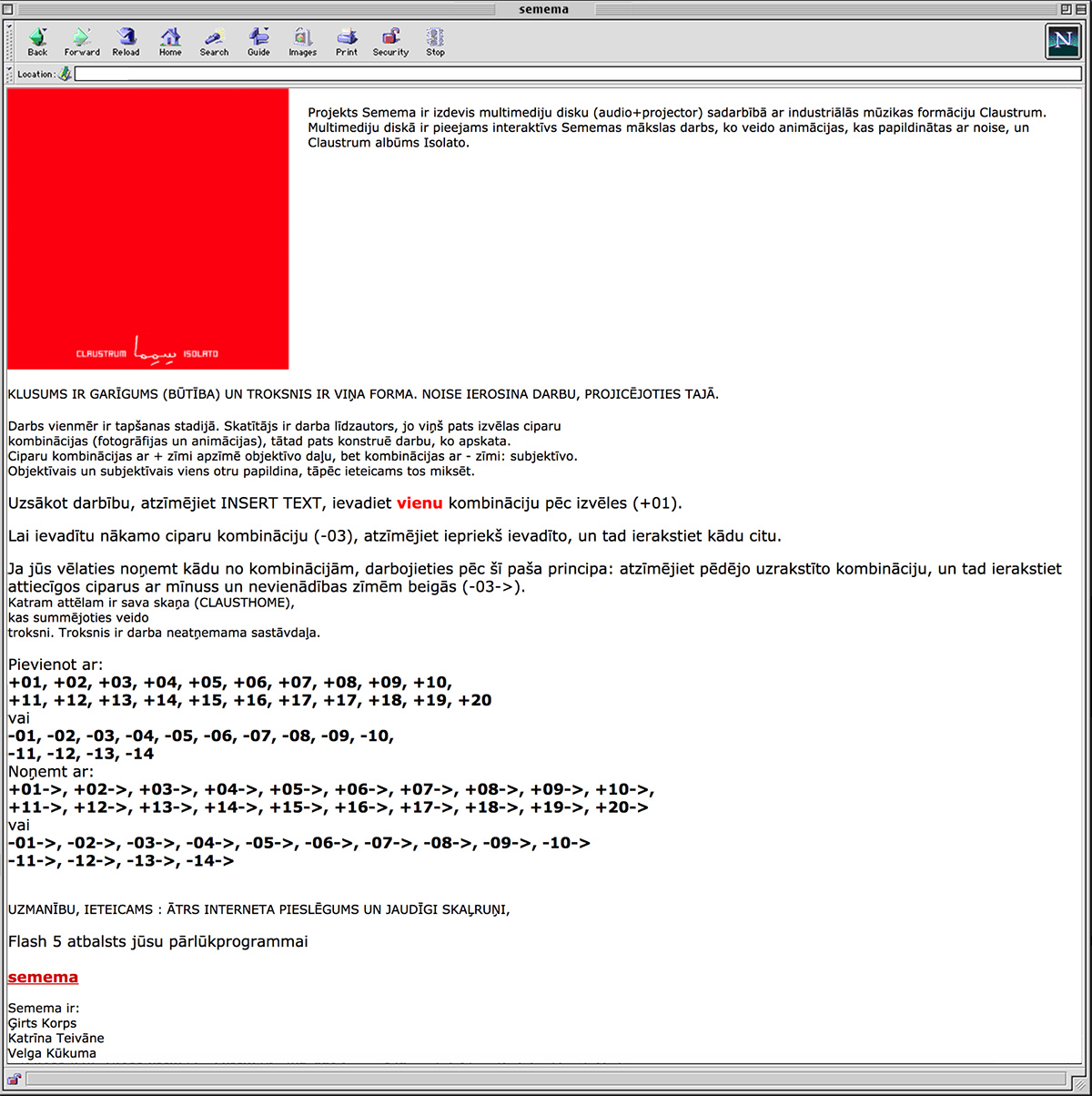The height and width of the screenshot is (1096, 1092).
Task: Click the line "Katram attēlam ir sava skaņa (CLAUSTHOME),"
Action: pos(151,602)
